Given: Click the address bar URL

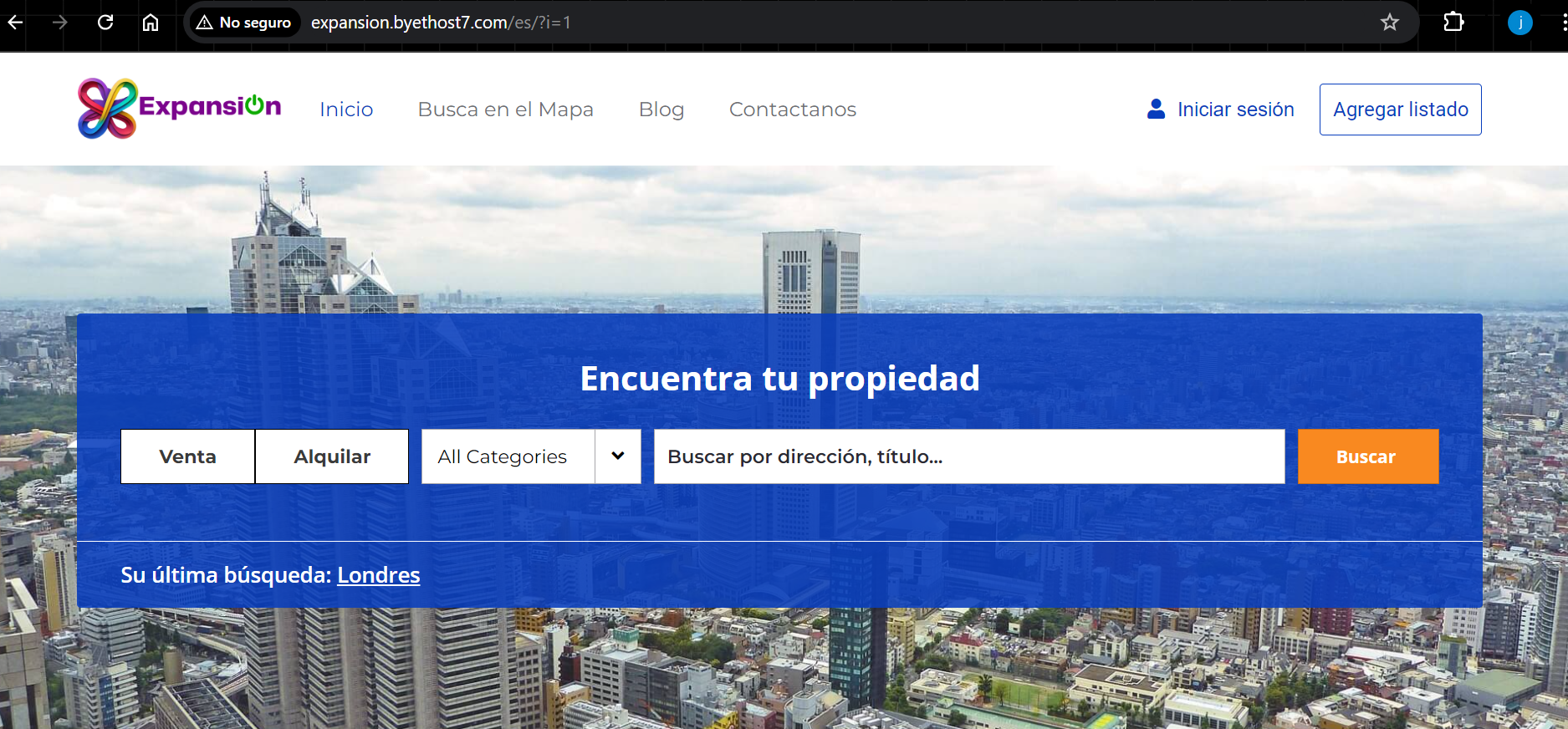Looking at the screenshot, I should pyautogui.click(x=441, y=23).
